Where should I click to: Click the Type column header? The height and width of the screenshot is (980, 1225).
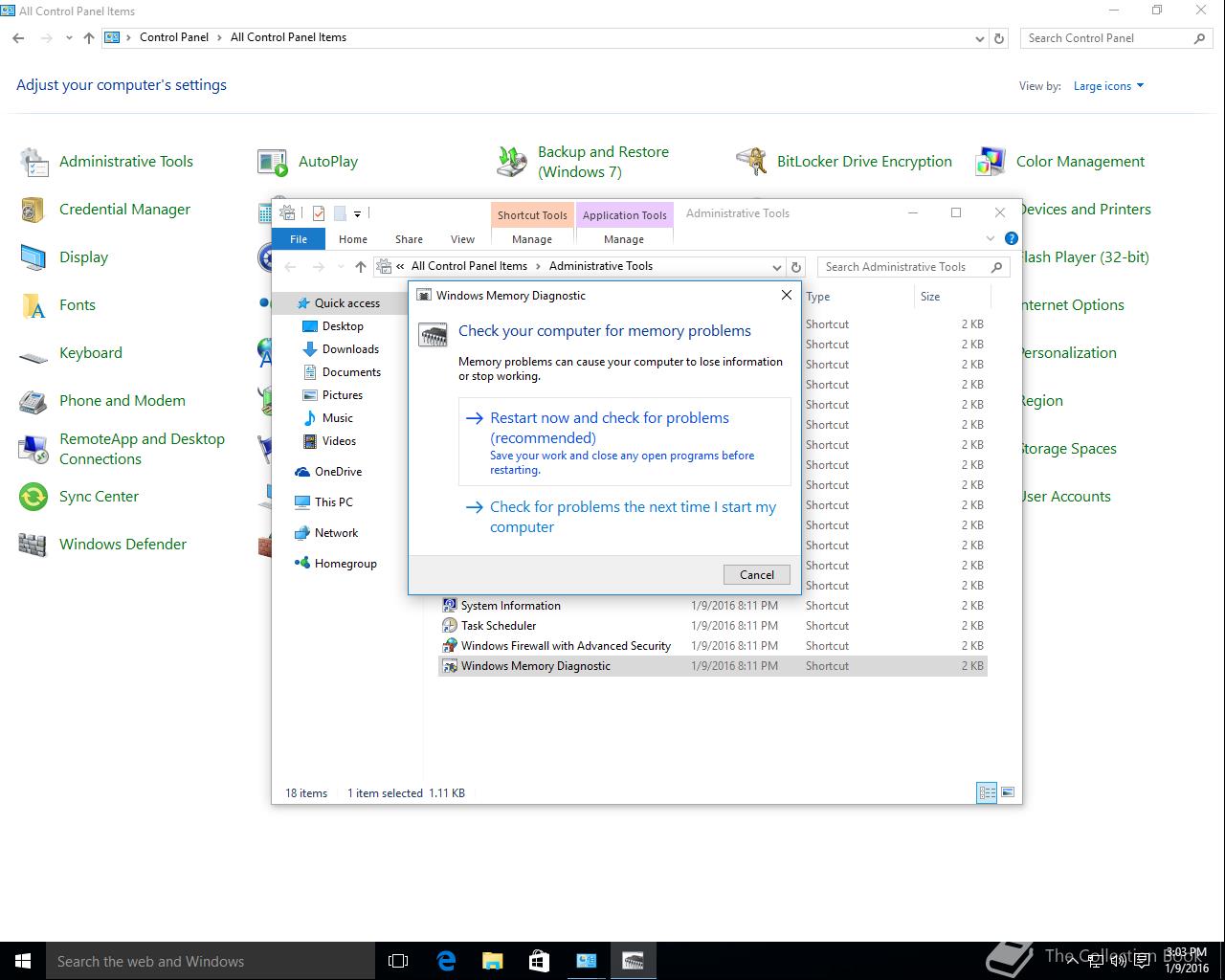[x=857, y=297]
